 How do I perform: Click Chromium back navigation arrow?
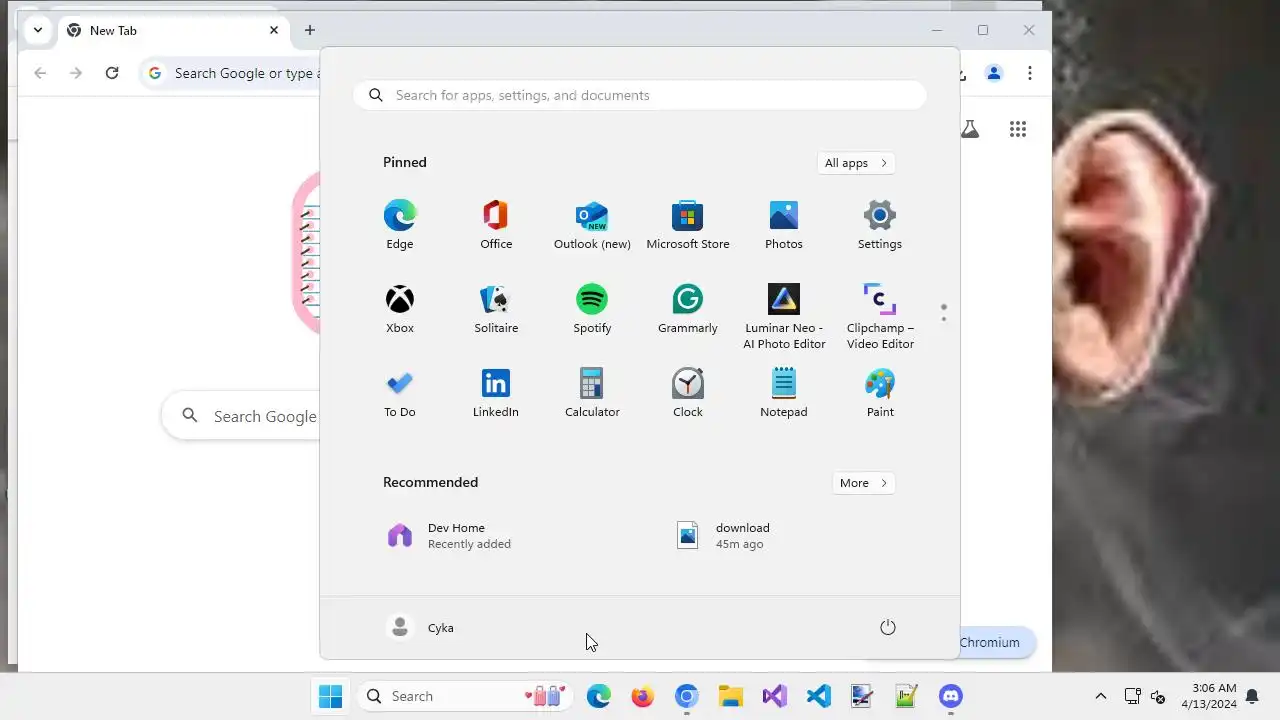(40, 73)
